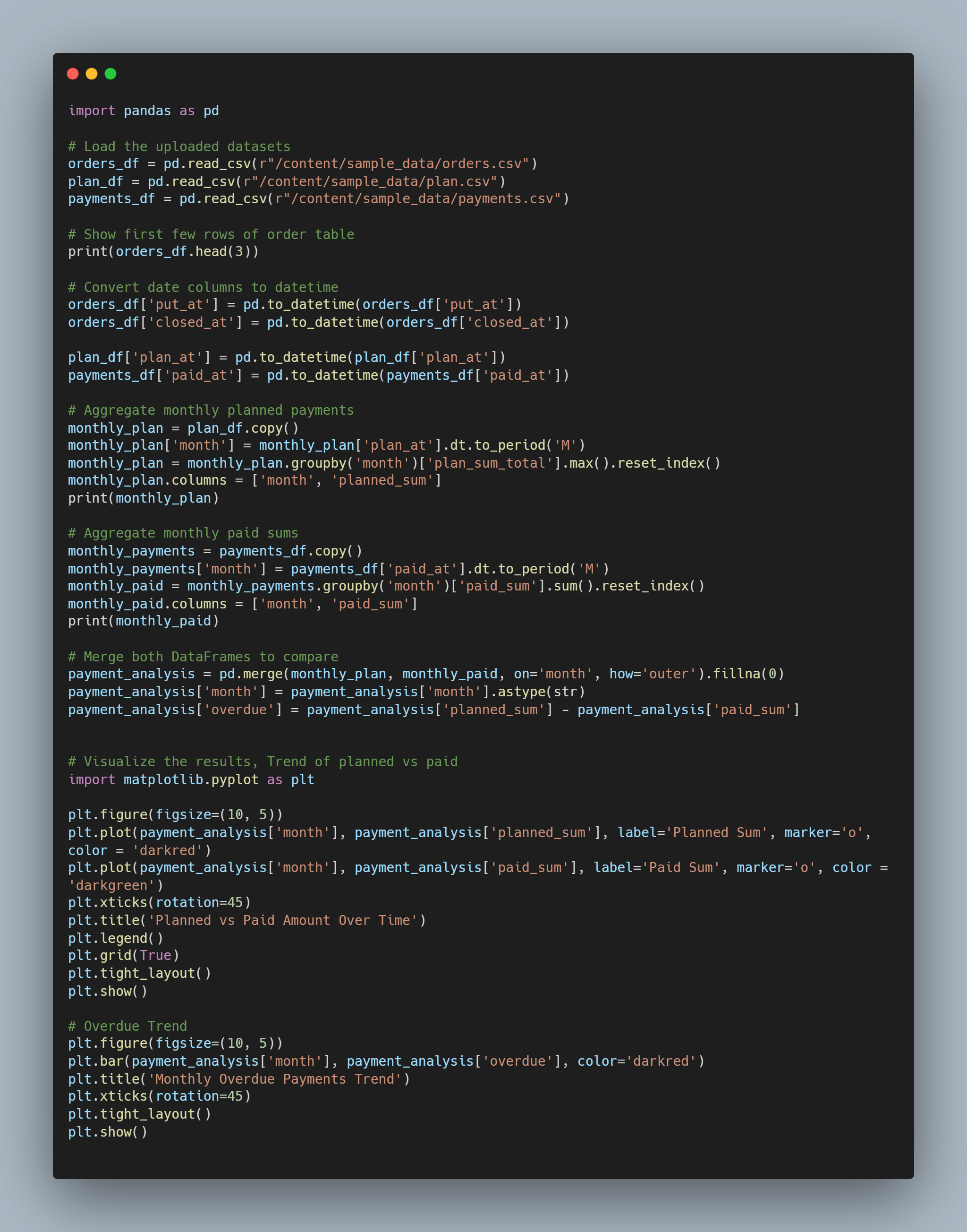The width and height of the screenshot is (967, 1232).
Task: Click comment '# Load the uploaded datasets'
Action: point(179,146)
